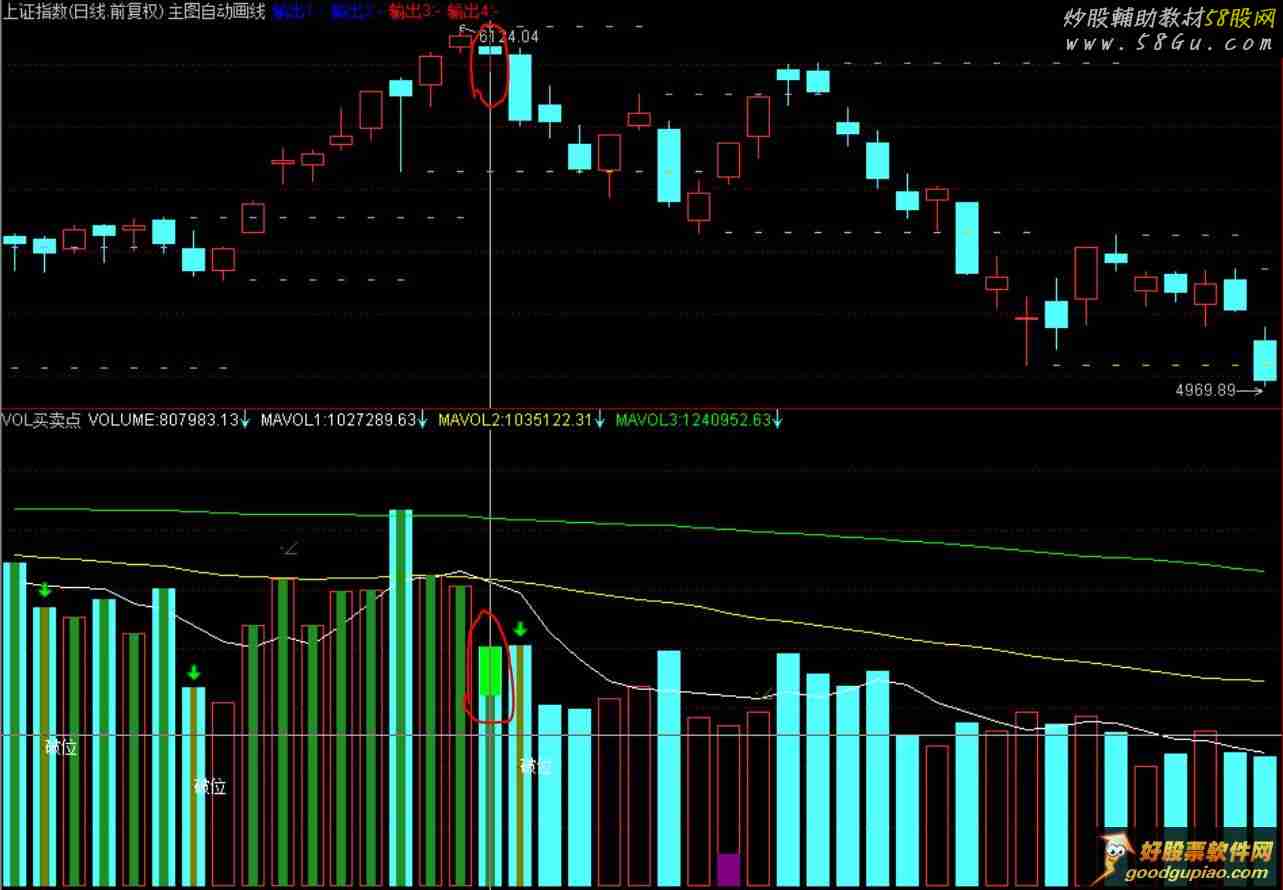The height and width of the screenshot is (890, 1283).
Task: Open the www.58Gu.com watermark link
Action: [1168, 43]
